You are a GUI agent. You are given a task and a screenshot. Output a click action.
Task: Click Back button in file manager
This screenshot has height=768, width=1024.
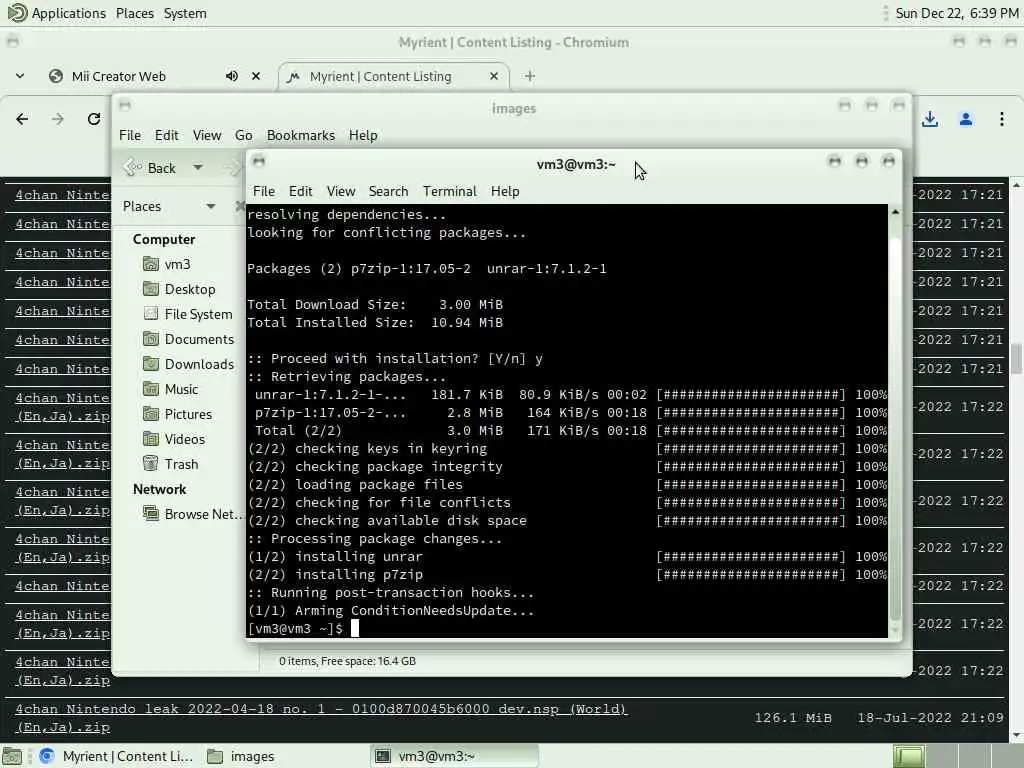pos(150,168)
